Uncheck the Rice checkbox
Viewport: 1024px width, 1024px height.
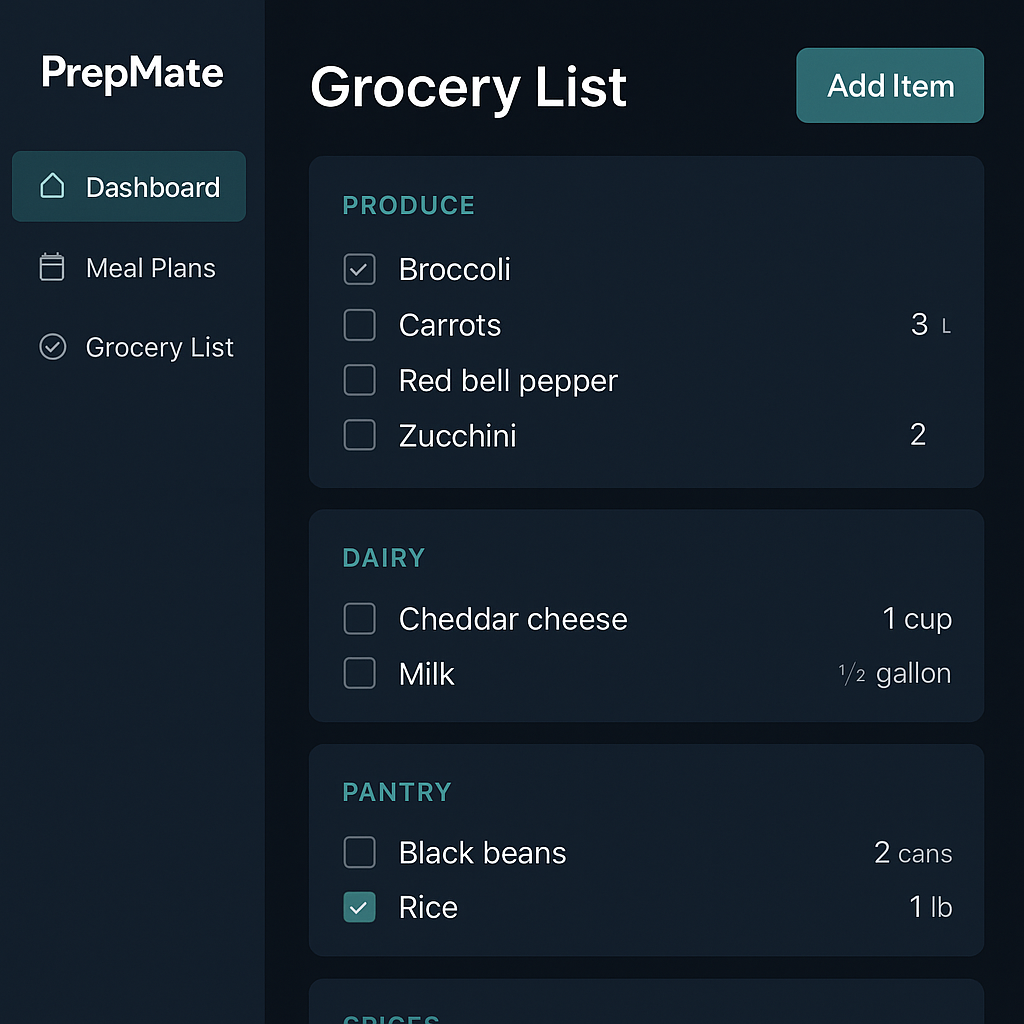click(359, 907)
